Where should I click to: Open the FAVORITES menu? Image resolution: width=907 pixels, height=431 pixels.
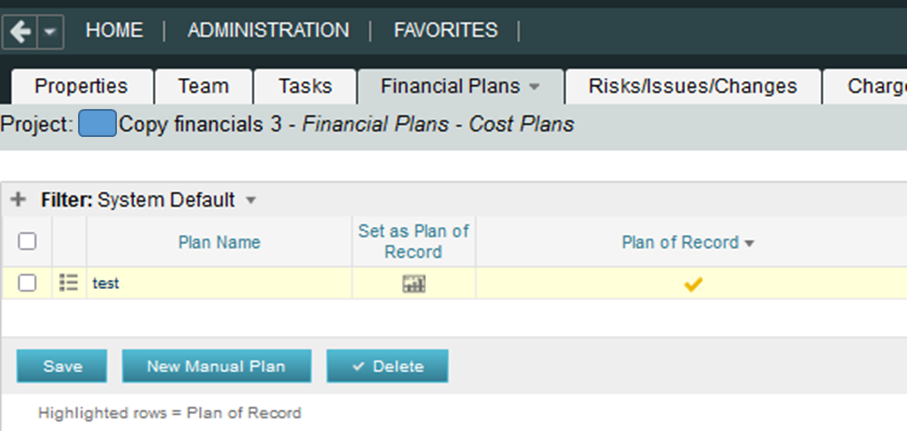pyautogui.click(x=445, y=30)
